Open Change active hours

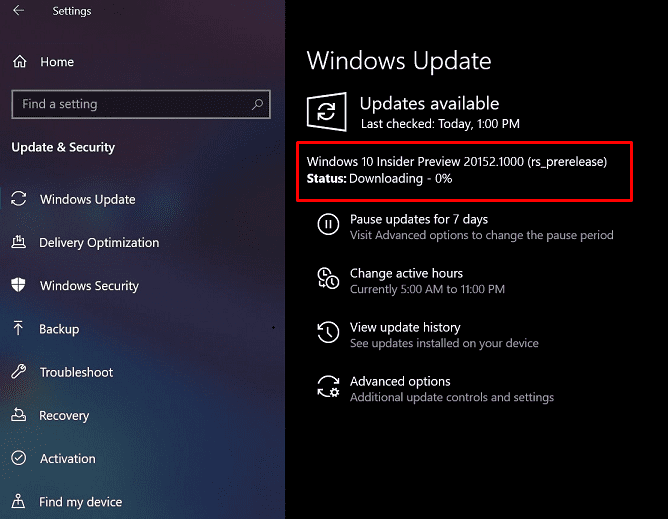pyautogui.click(x=406, y=273)
